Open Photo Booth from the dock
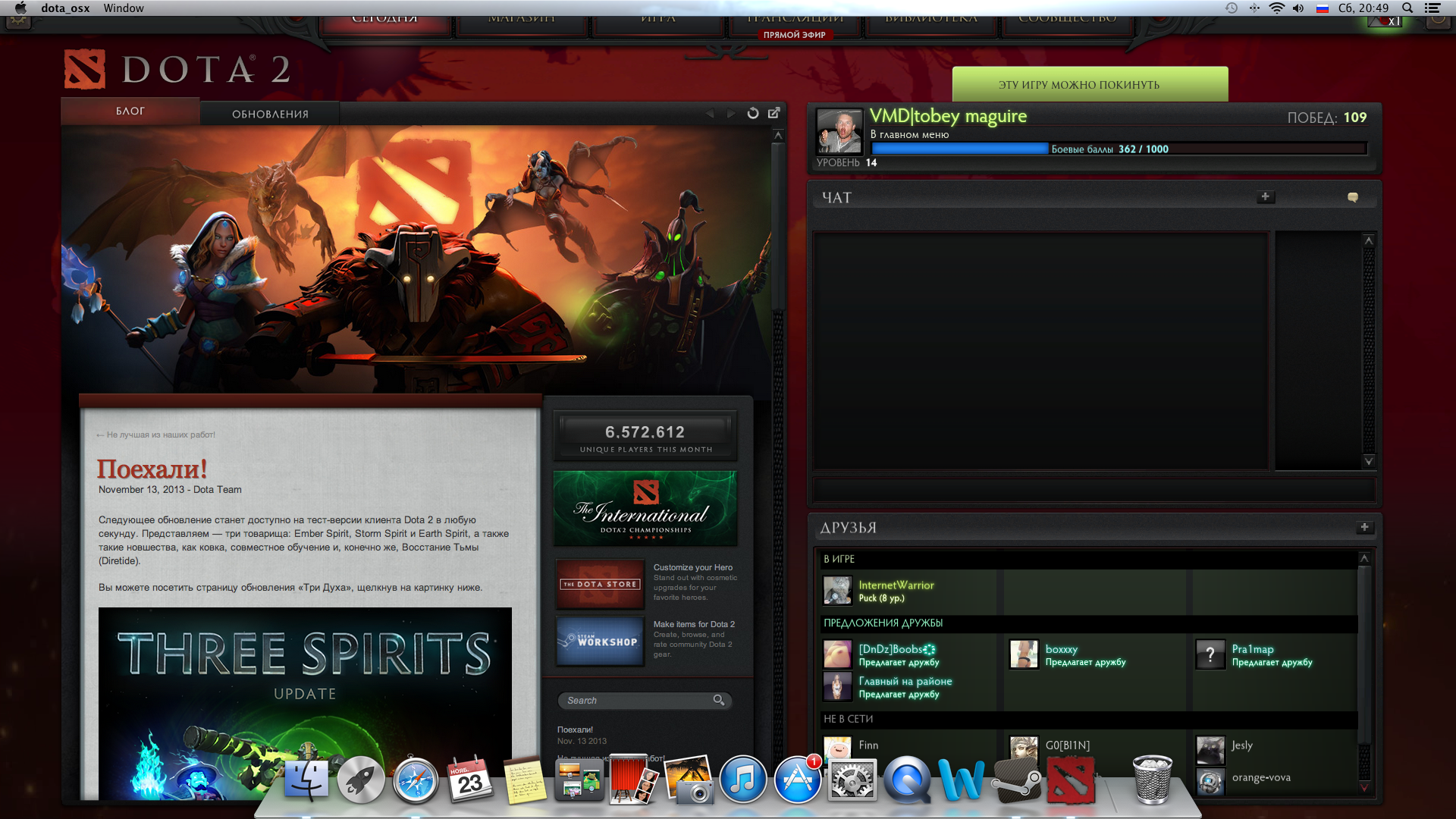Viewport: 1456px width, 819px height. pos(634,779)
